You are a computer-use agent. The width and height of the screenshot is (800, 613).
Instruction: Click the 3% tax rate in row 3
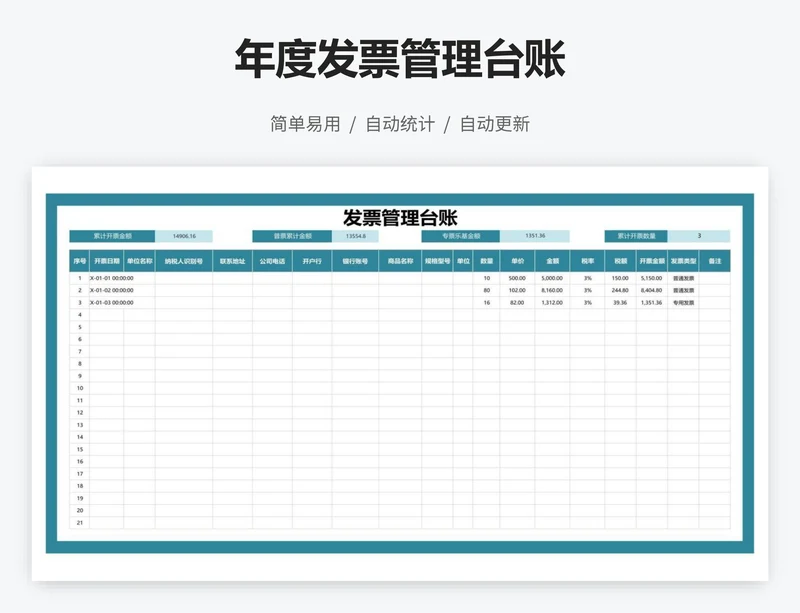coord(588,303)
